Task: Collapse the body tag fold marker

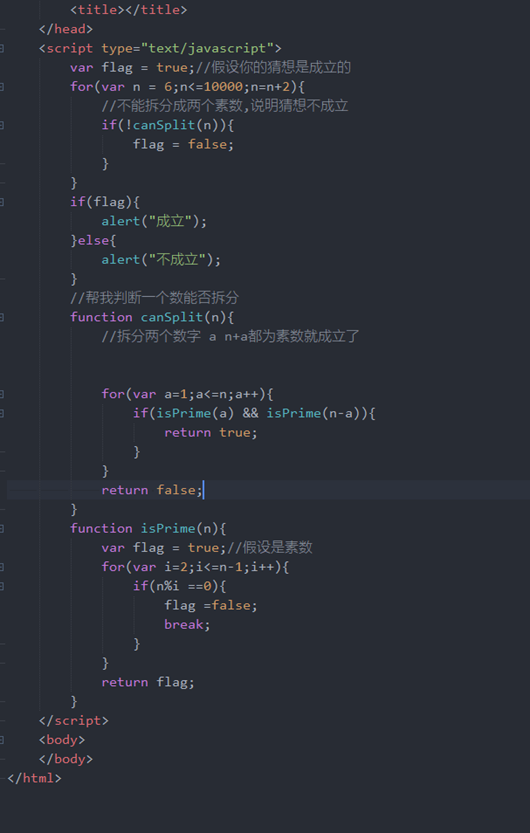Action: [2, 740]
